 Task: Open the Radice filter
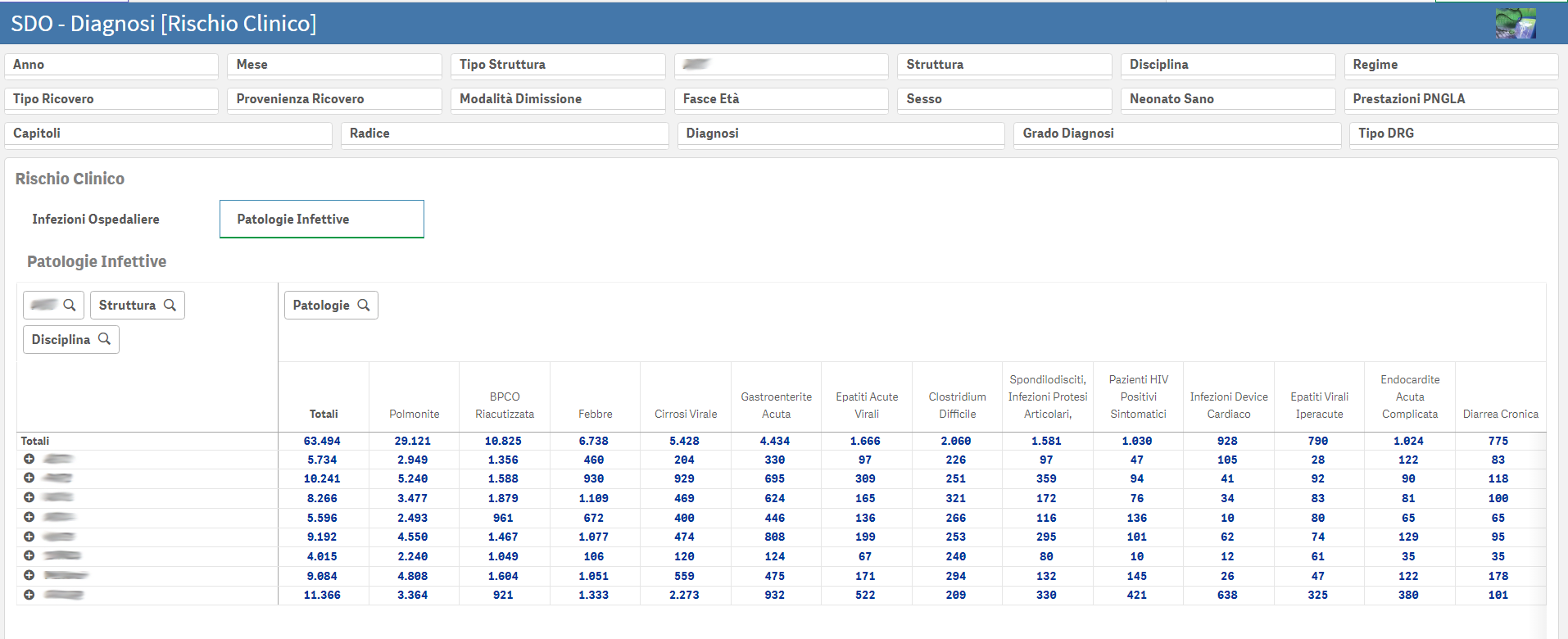pyautogui.click(x=505, y=134)
